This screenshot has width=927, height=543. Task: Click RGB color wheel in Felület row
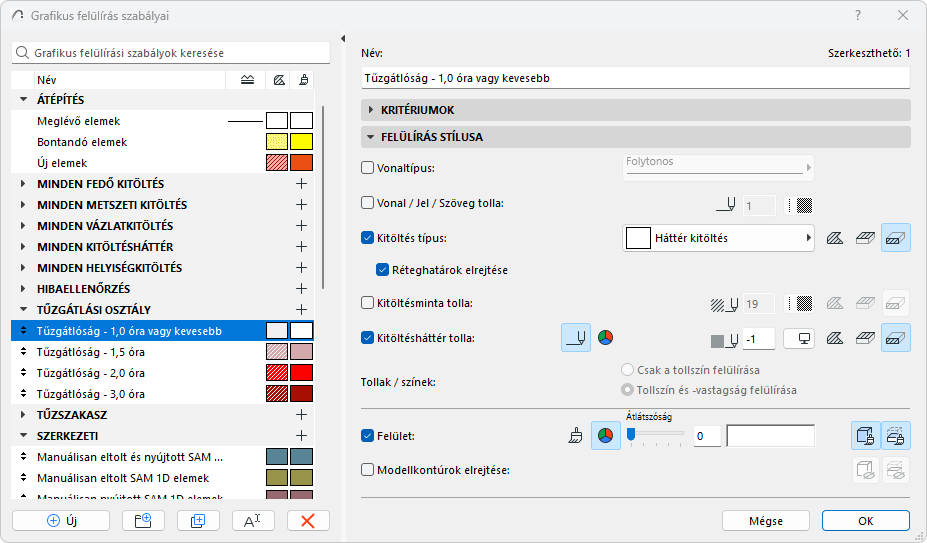(x=605, y=436)
